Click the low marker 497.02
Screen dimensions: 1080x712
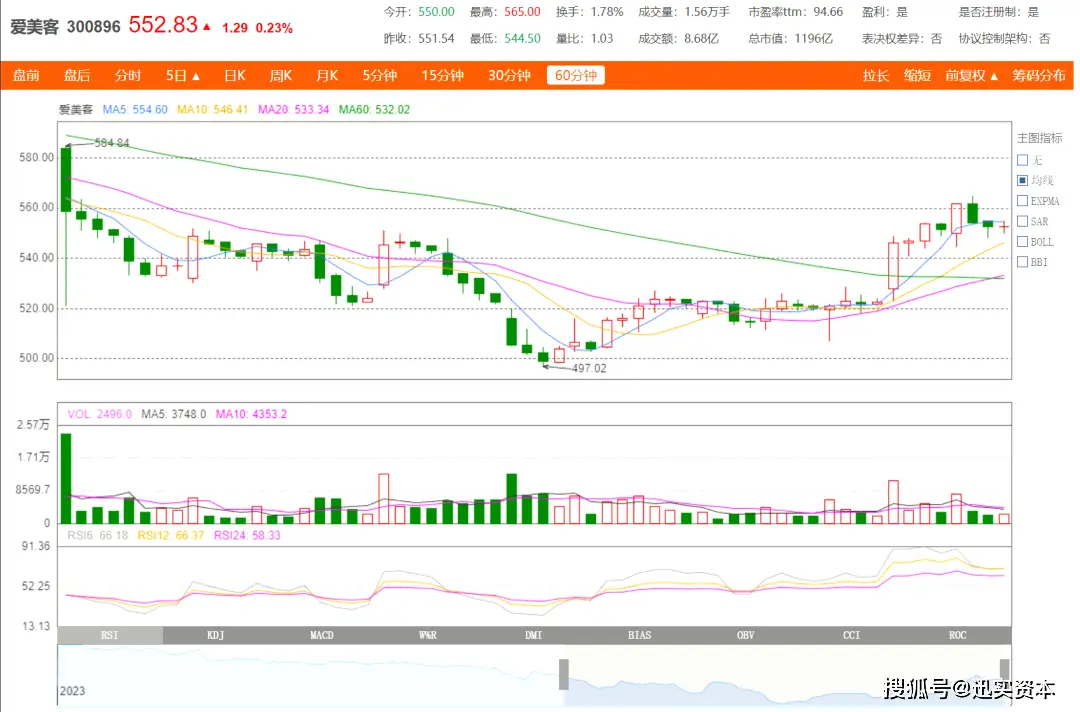(x=589, y=368)
